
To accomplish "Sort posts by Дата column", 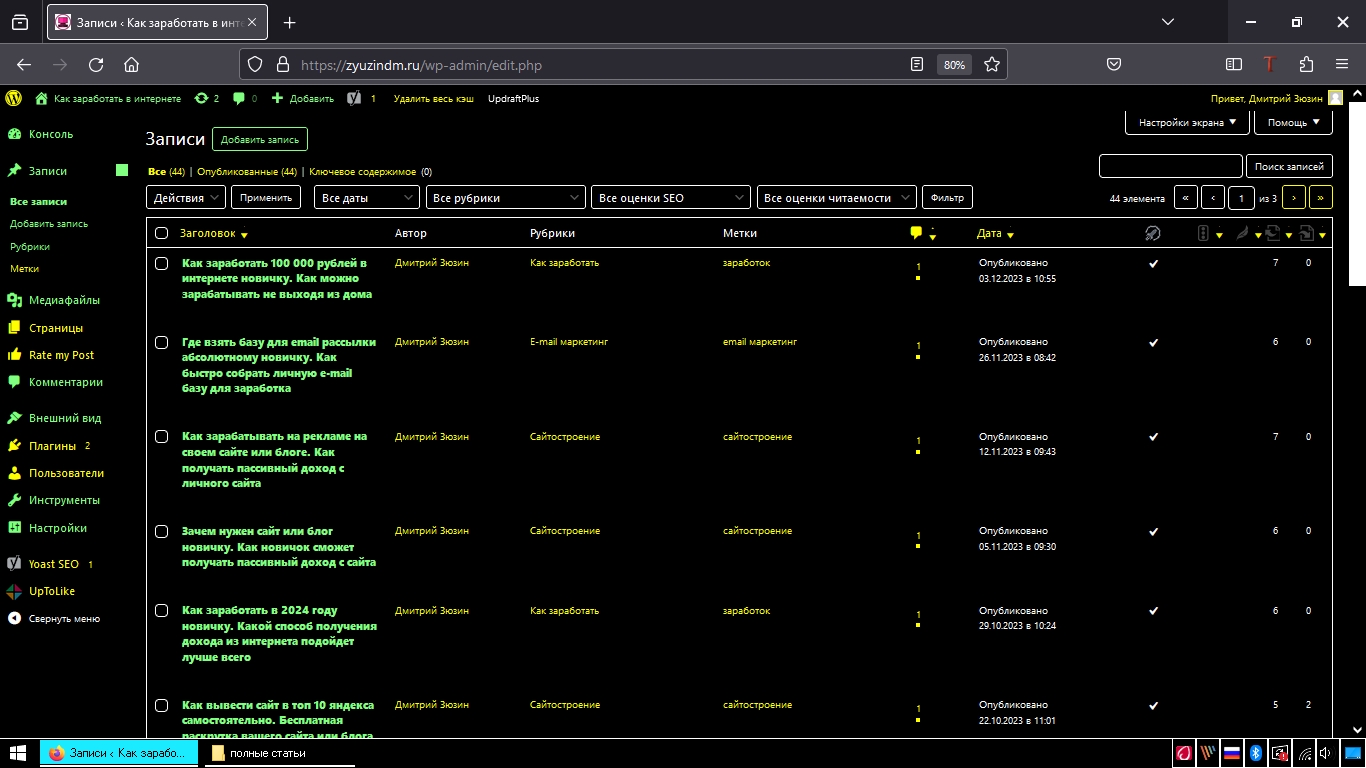I will (995, 234).
